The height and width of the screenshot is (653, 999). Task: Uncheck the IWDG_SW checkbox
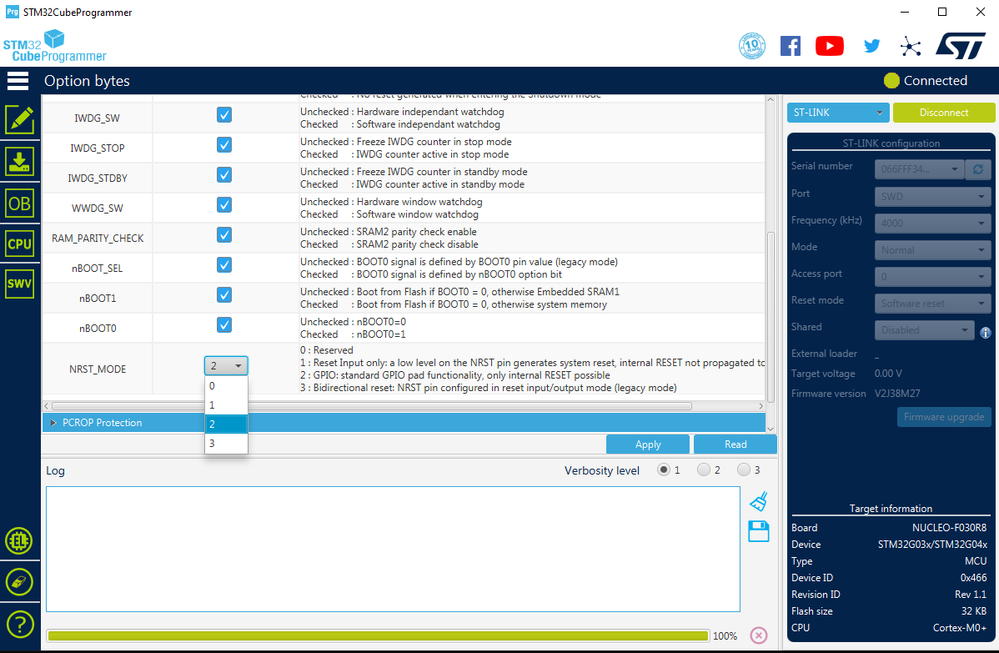coord(224,115)
